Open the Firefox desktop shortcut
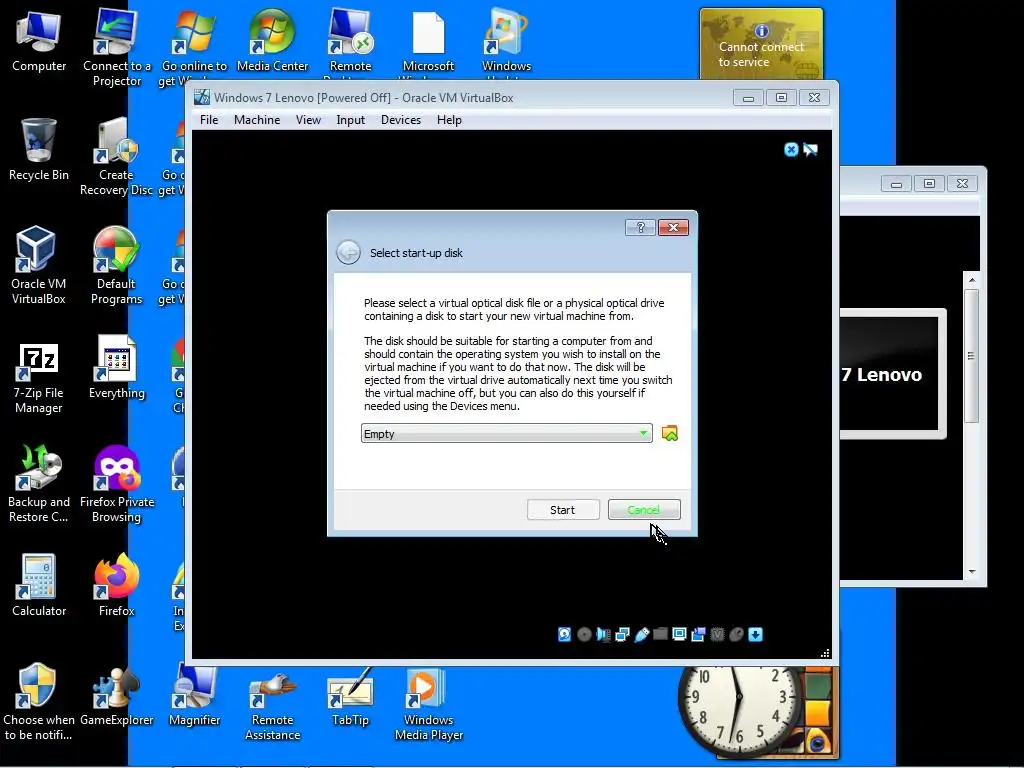Image resolution: width=1024 pixels, height=768 pixels. pos(116,585)
